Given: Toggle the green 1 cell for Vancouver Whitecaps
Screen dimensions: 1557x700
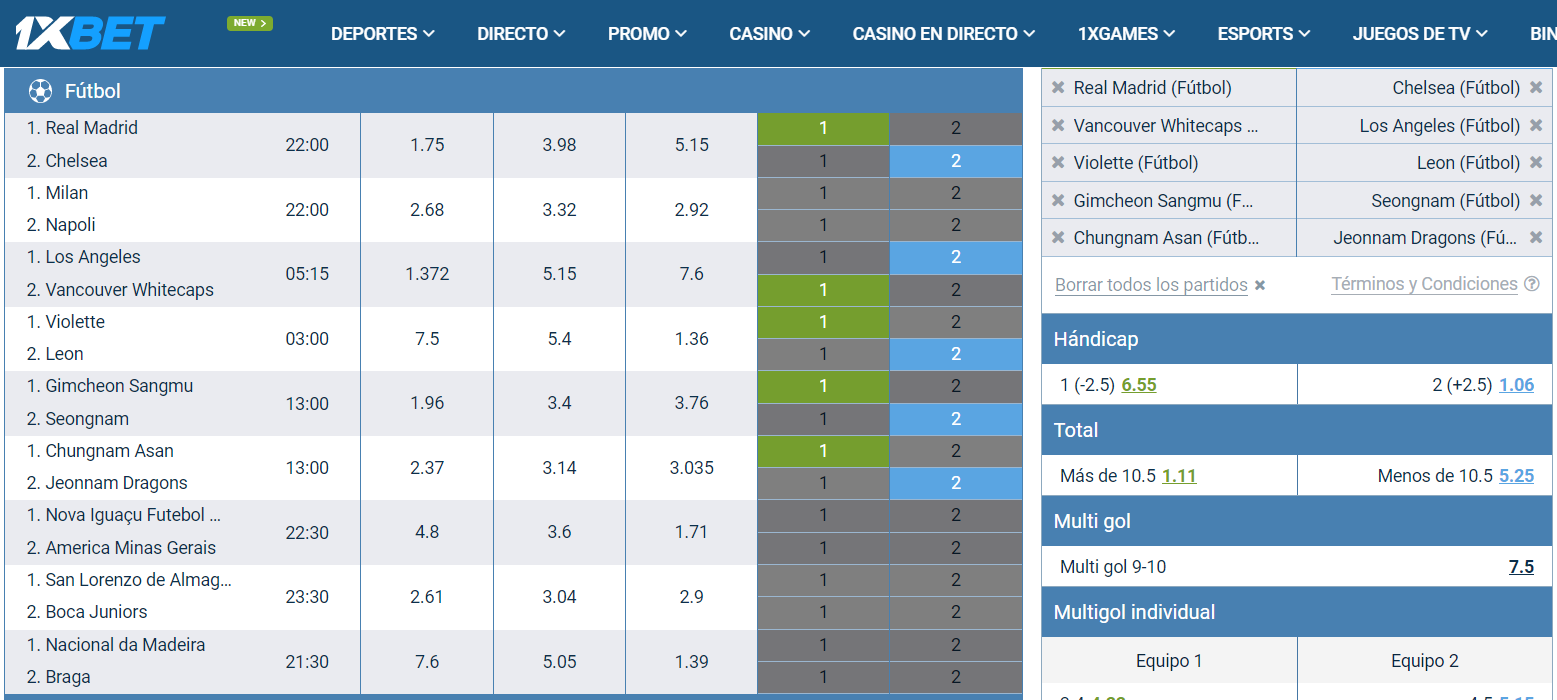Looking at the screenshot, I should [x=823, y=290].
